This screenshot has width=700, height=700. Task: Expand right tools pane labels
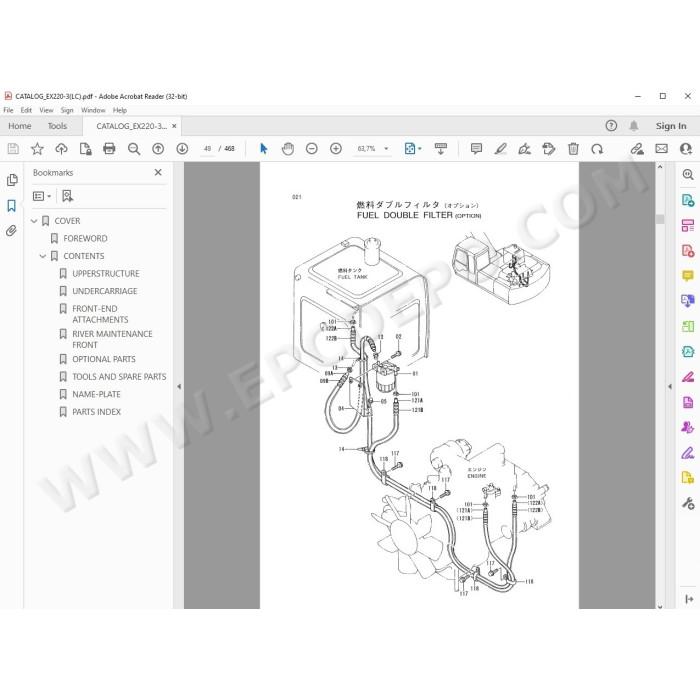[x=689, y=599]
